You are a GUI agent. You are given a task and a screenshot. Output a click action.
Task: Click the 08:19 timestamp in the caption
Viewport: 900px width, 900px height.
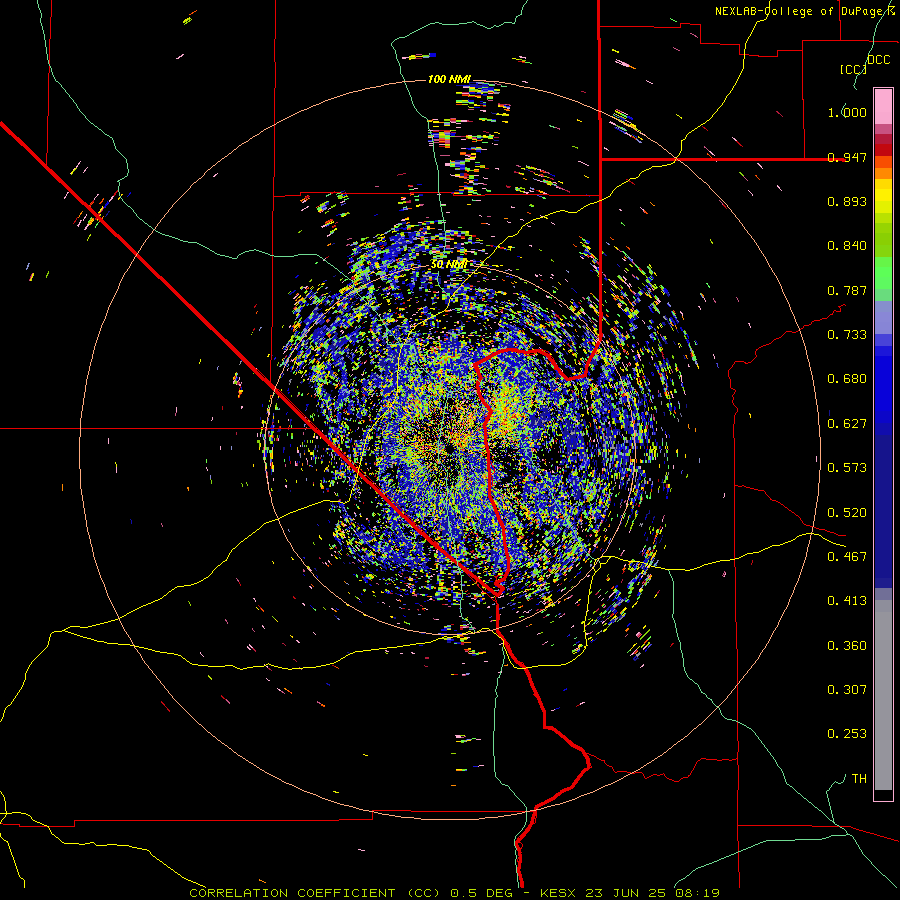click(x=696, y=893)
